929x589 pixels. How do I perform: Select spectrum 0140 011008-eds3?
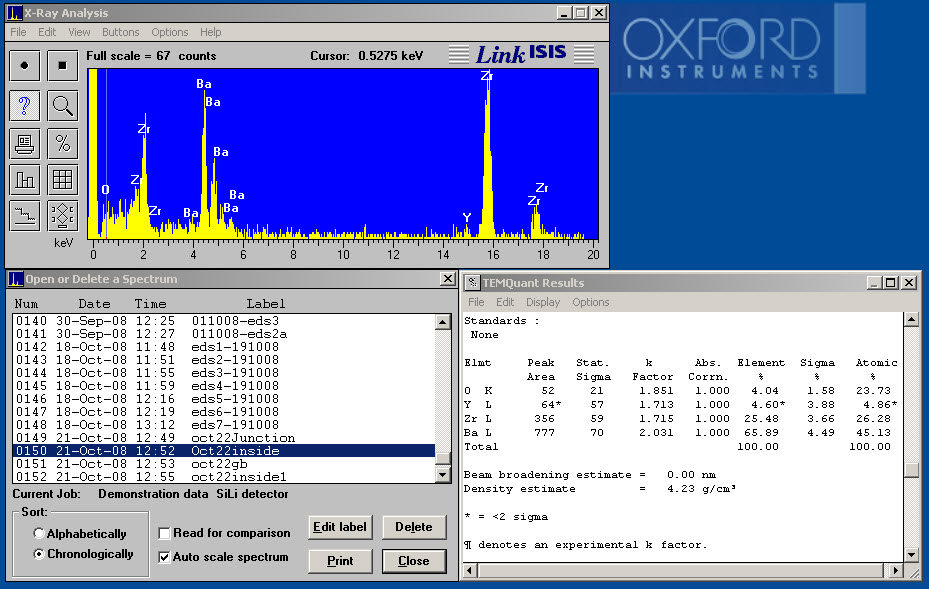(x=224, y=321)
